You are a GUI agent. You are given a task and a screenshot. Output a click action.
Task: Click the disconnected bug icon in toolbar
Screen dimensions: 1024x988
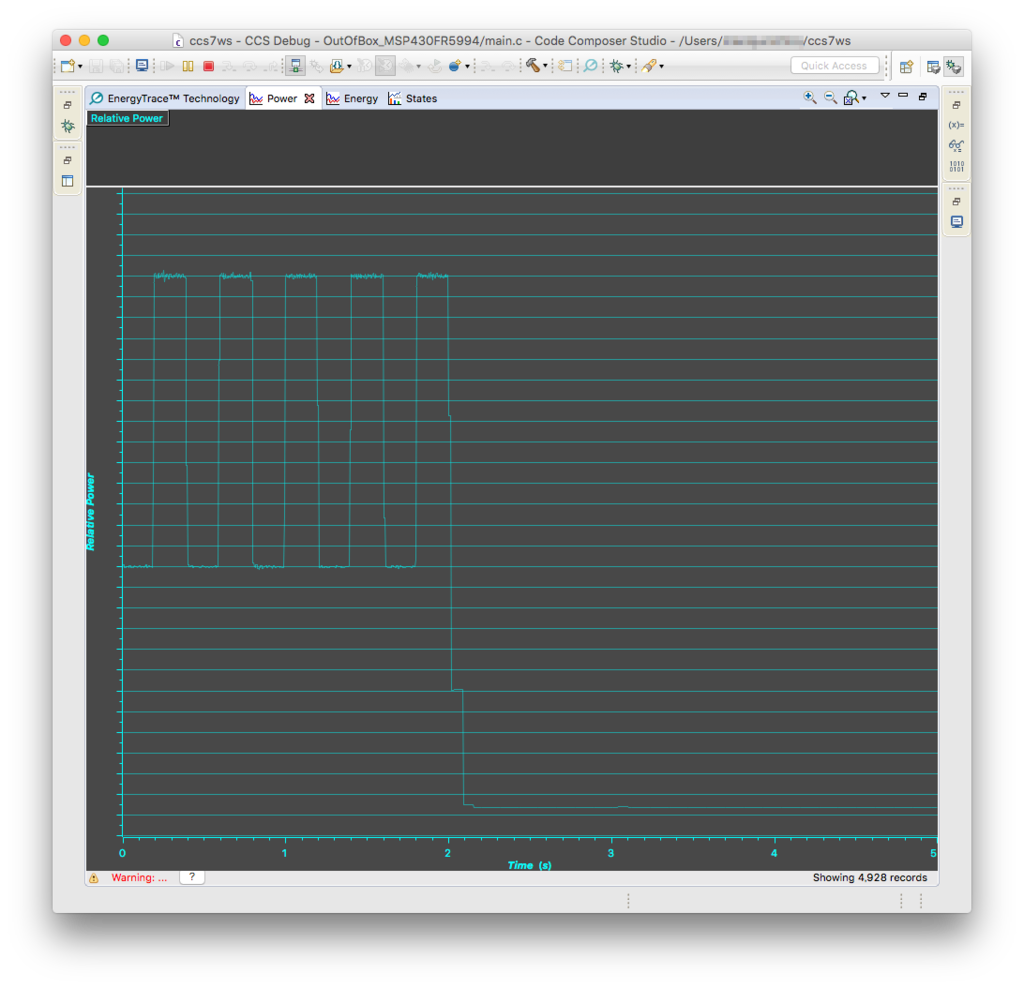317,66
